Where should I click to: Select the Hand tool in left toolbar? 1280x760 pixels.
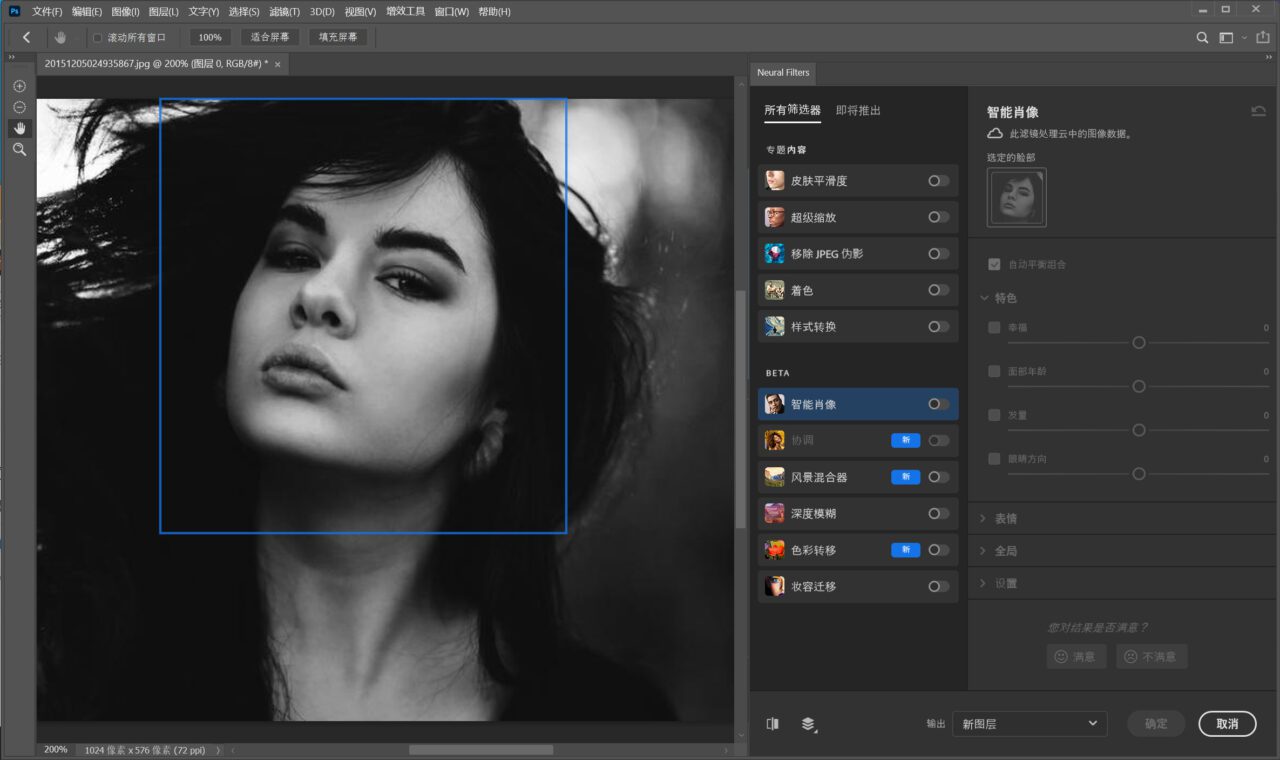pos(19,128)
